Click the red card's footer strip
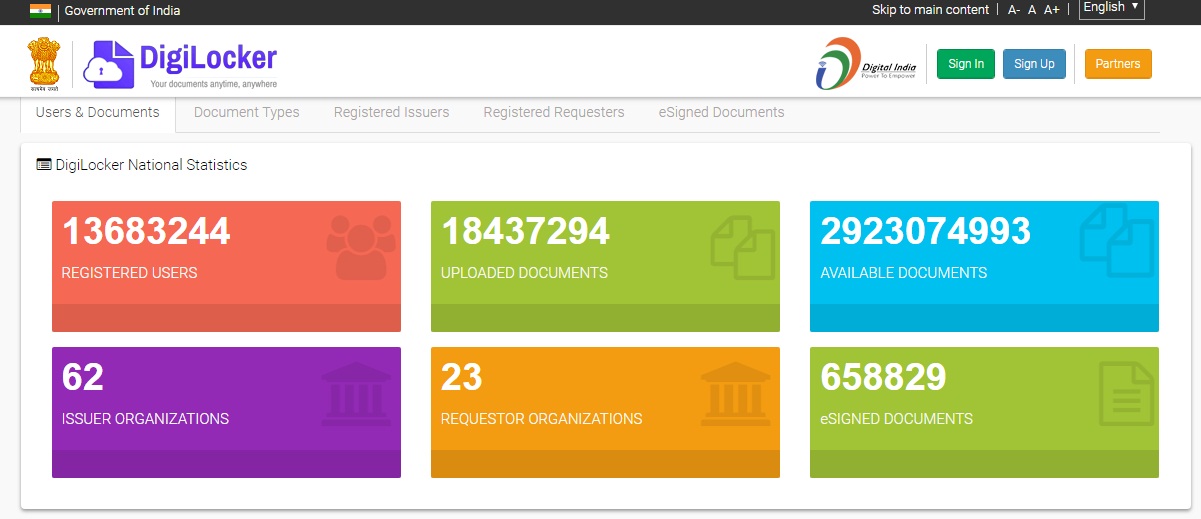The width and height of the screenshot is (1201, 519). click(226, 318)
